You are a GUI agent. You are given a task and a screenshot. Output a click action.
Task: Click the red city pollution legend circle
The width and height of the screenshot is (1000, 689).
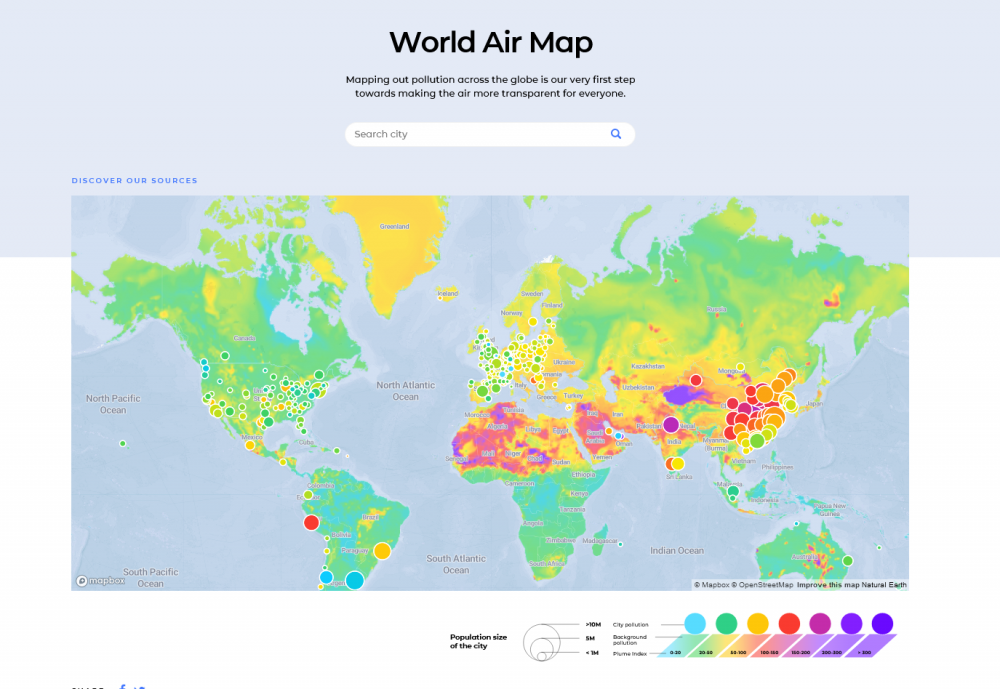pyautogui.click(x=789, y=624)
